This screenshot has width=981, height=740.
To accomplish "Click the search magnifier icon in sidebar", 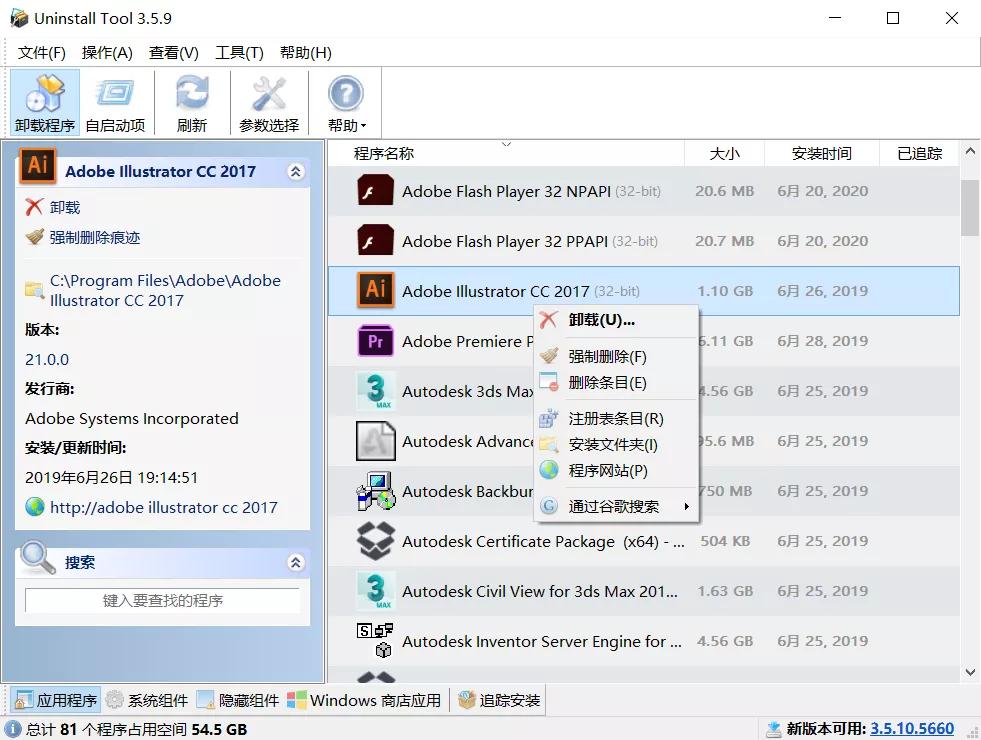I will click(37, 561).
